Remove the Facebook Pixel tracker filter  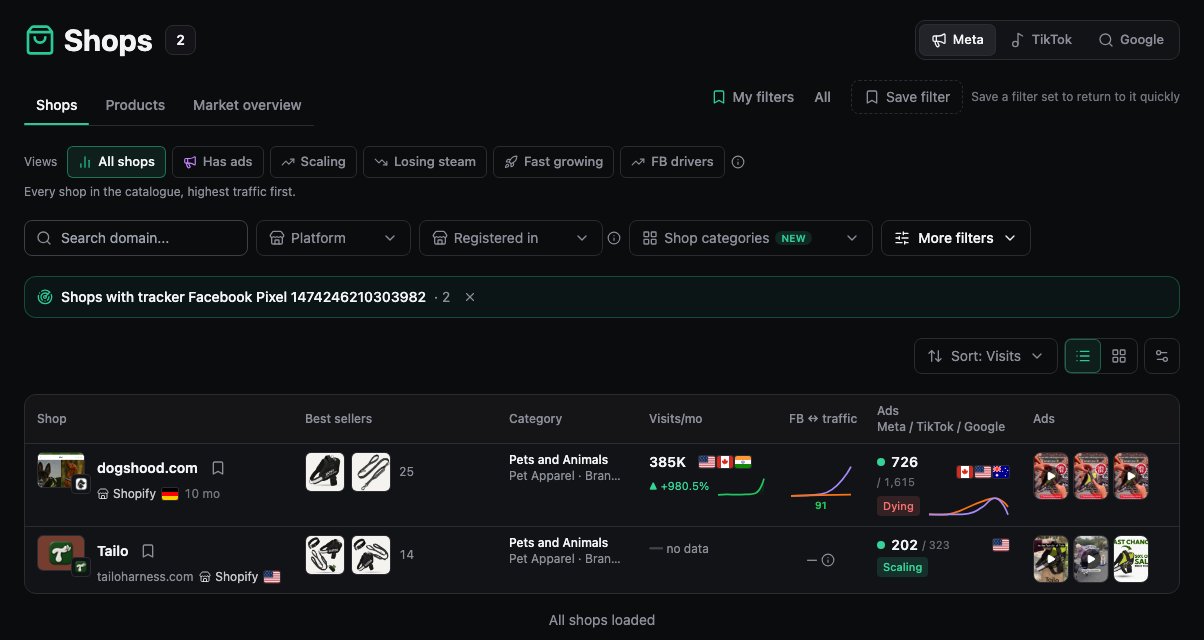[x=470, y=297]
